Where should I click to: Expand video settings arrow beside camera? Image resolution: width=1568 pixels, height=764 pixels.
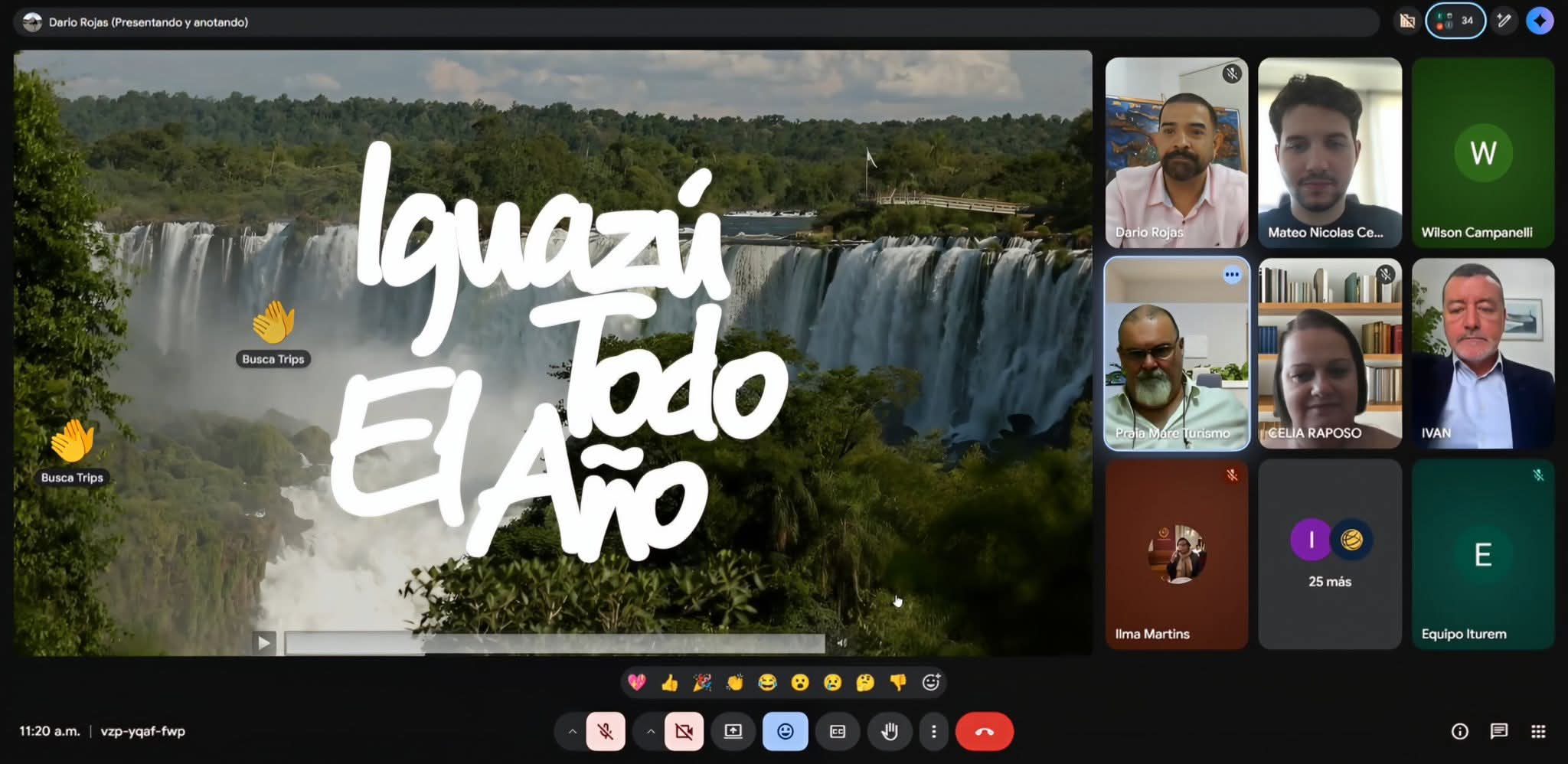pyautogui.click(x=650, y=732)
